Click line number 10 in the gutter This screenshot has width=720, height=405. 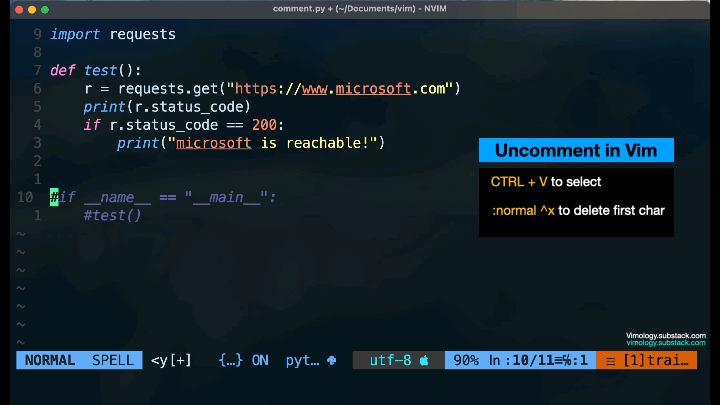pos(25,197)
